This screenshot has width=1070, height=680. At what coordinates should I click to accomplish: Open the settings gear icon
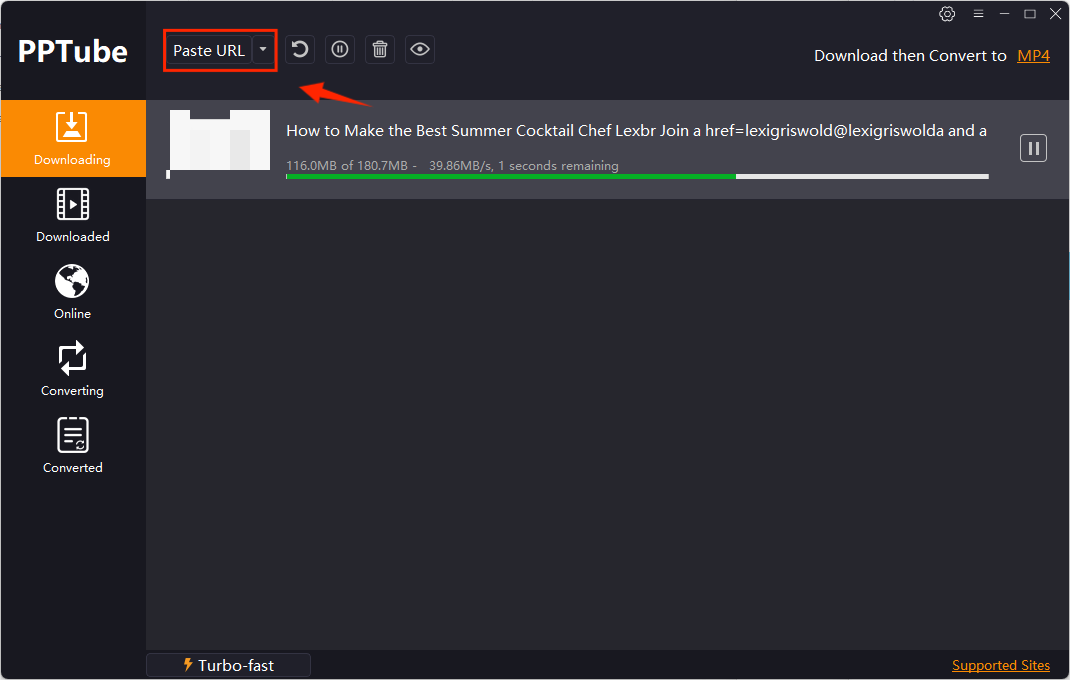[947, 14]
